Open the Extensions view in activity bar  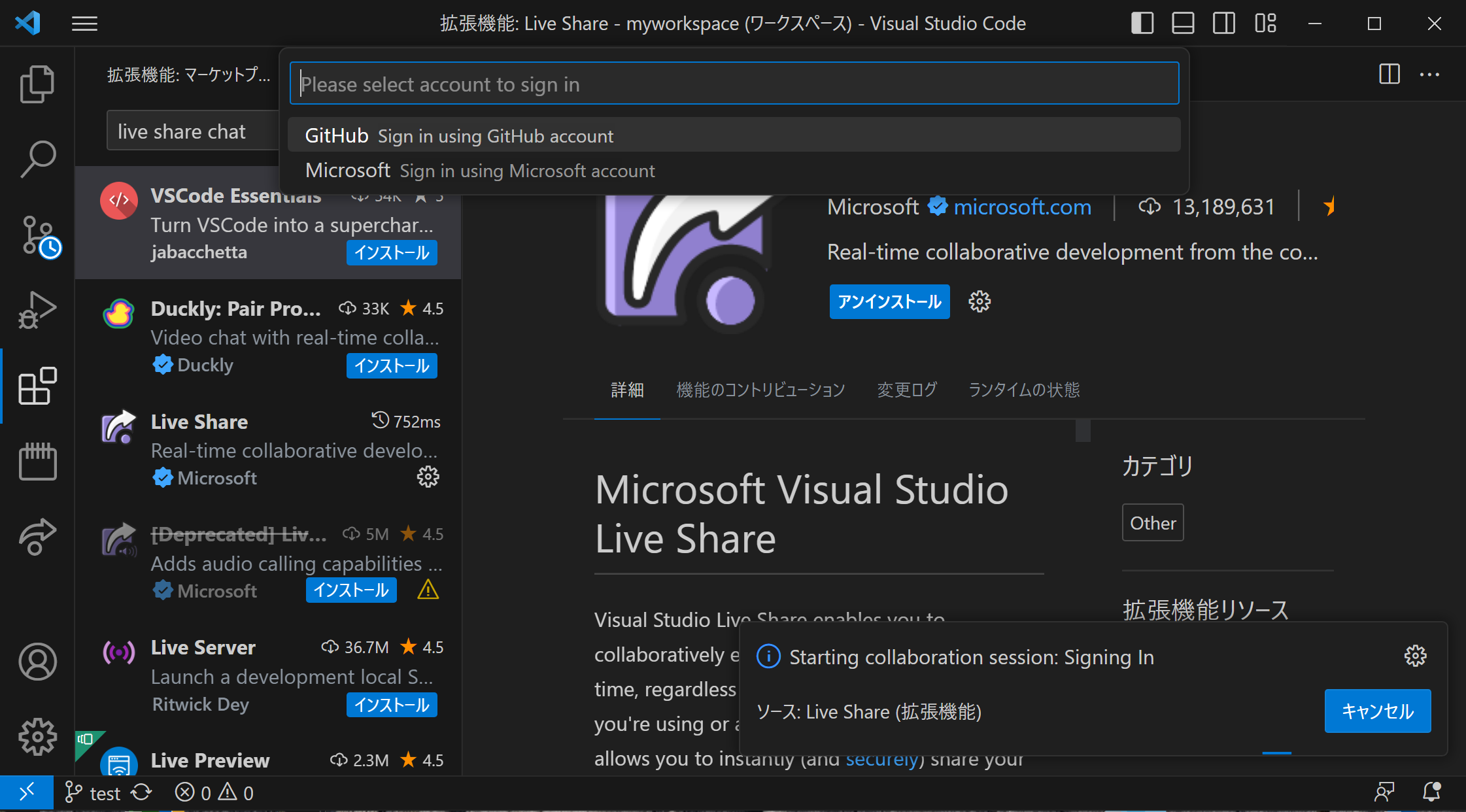point(37,386)
